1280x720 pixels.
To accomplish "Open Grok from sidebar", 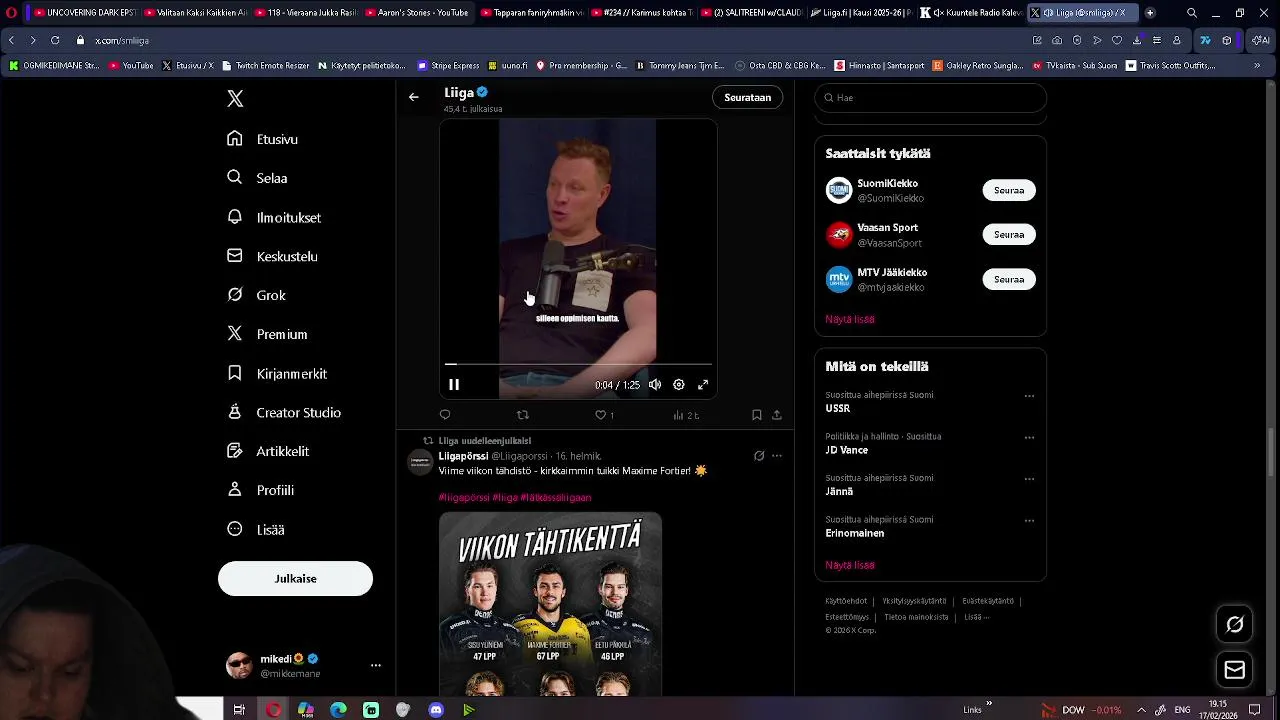I will pos(256,295).
